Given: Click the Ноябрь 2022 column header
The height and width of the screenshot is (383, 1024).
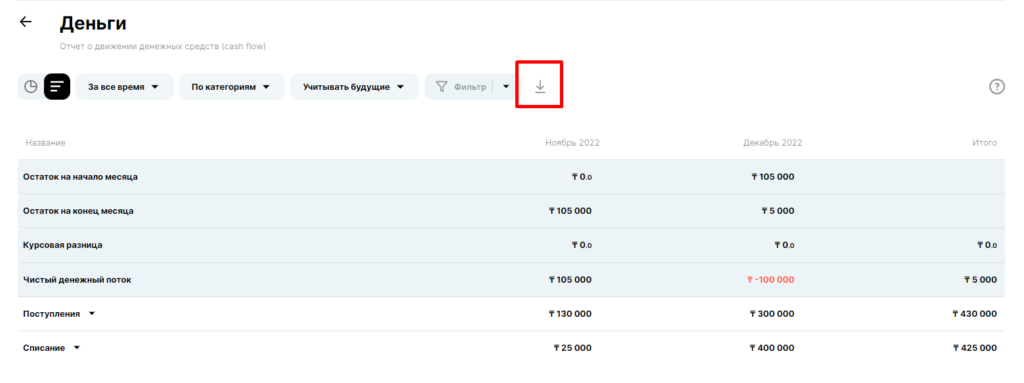Looking at the screenshot, I should point(572,142).
